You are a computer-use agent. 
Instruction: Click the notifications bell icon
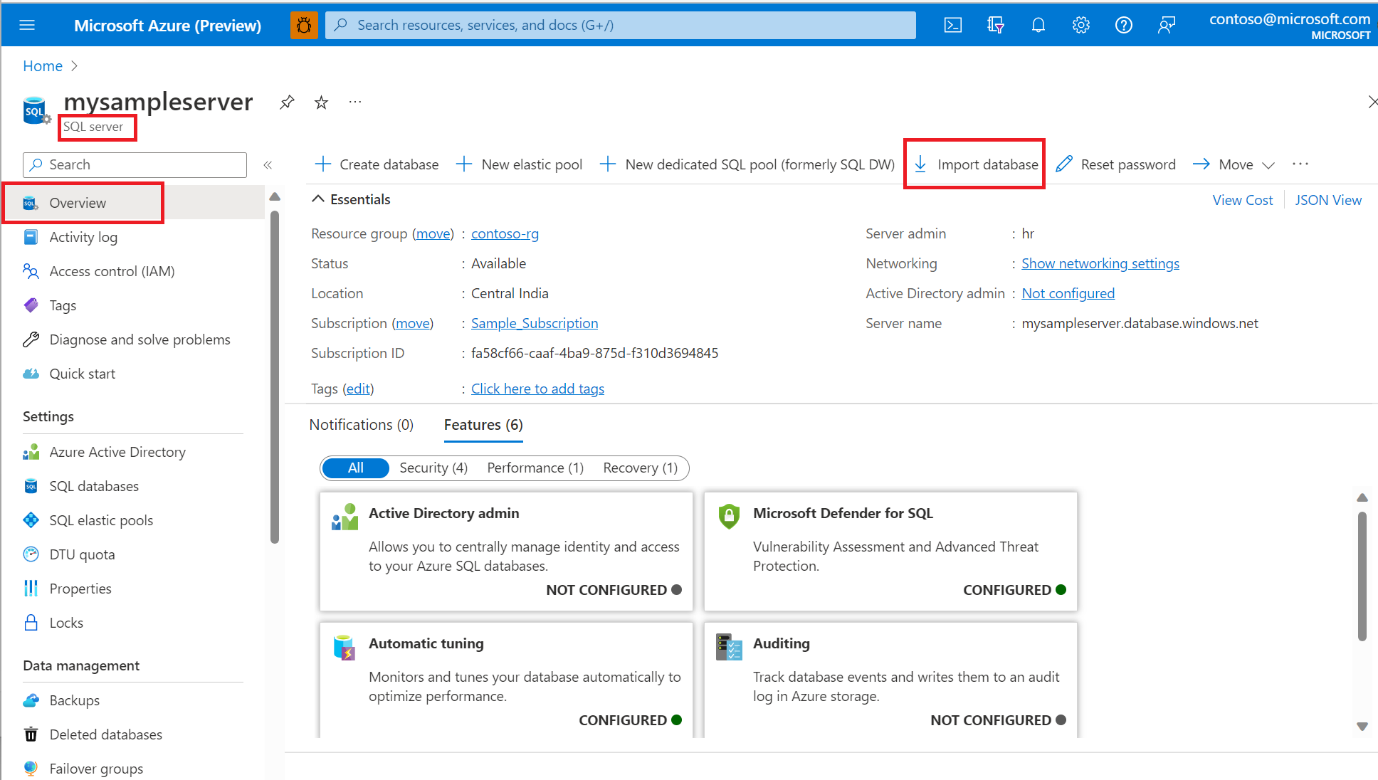(x=1038, y=25)
